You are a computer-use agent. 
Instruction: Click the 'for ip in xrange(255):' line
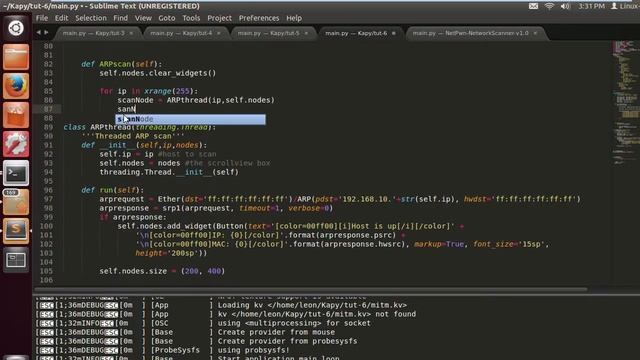coord(149,91)
